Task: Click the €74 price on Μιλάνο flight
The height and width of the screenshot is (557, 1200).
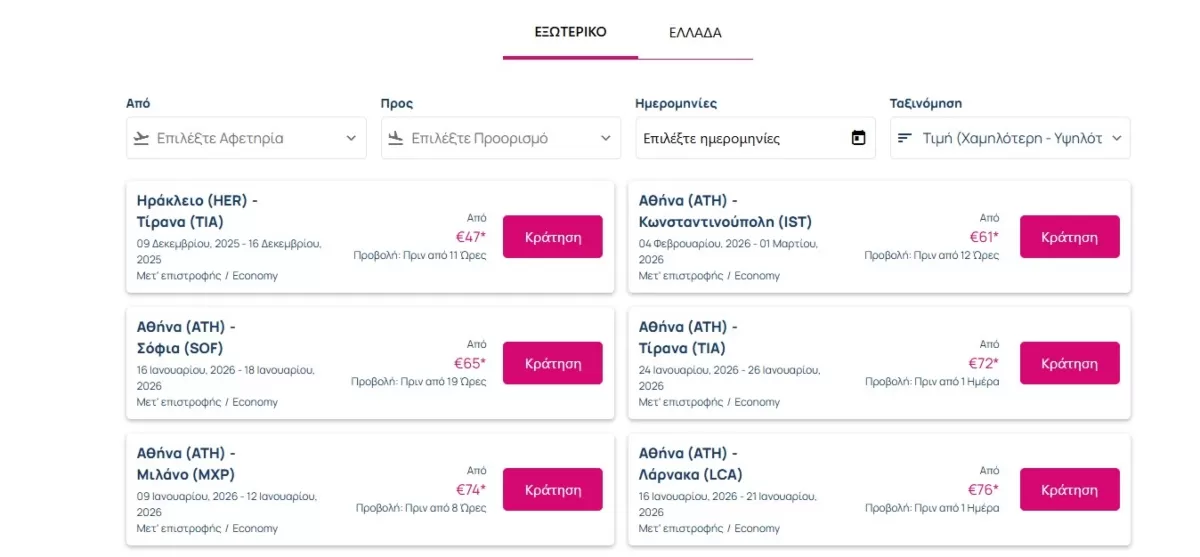Action: click(471, 490)
